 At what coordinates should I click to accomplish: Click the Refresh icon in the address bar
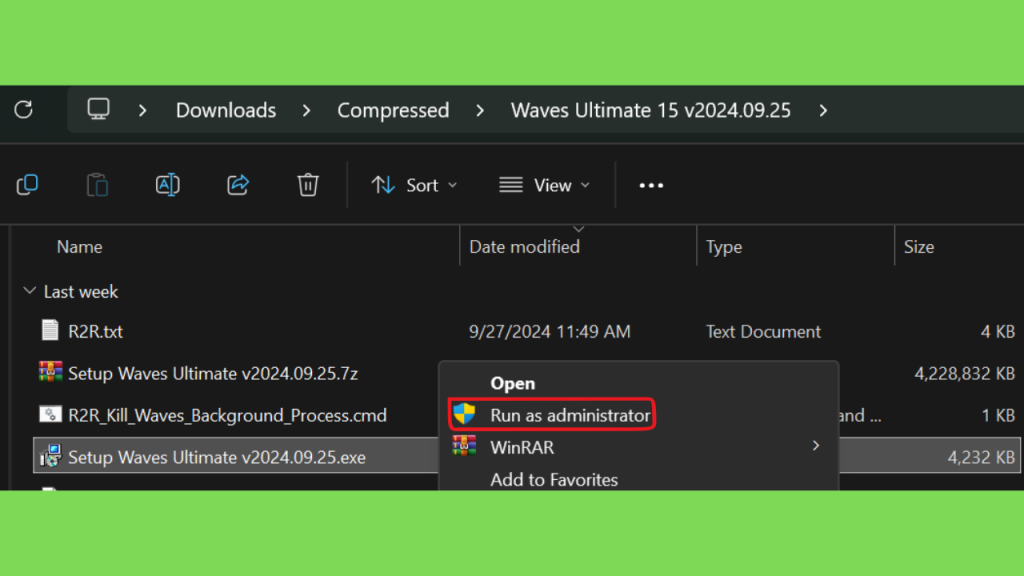[x=24, y=110]
